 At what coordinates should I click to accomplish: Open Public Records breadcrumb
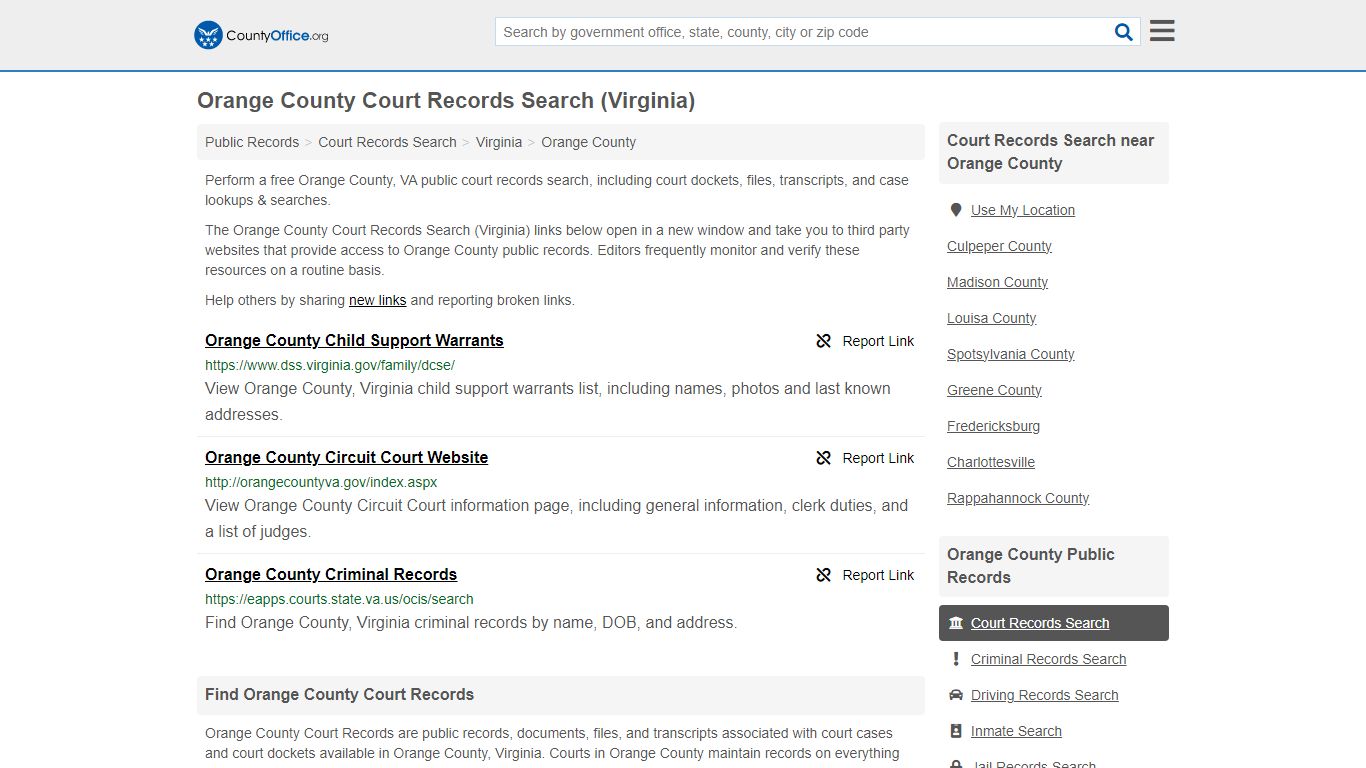tap(252, 142)
